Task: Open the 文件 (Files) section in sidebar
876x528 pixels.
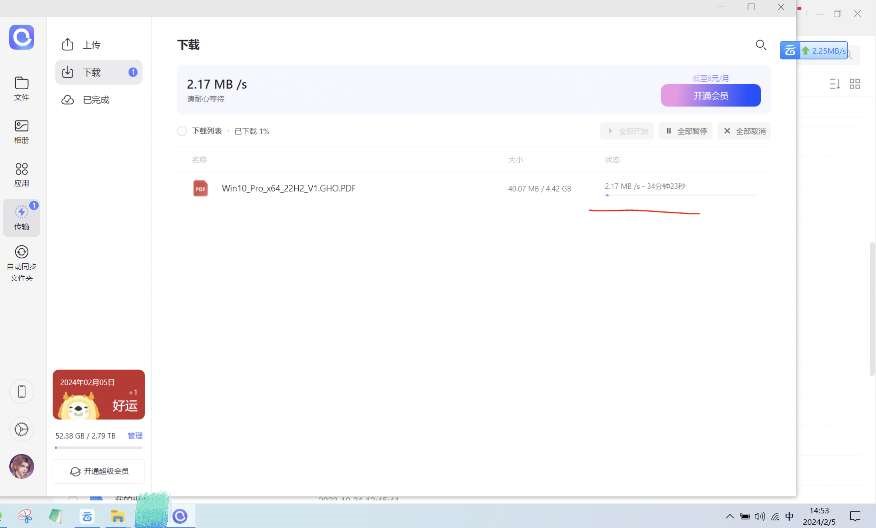Action: coord(21,87)
